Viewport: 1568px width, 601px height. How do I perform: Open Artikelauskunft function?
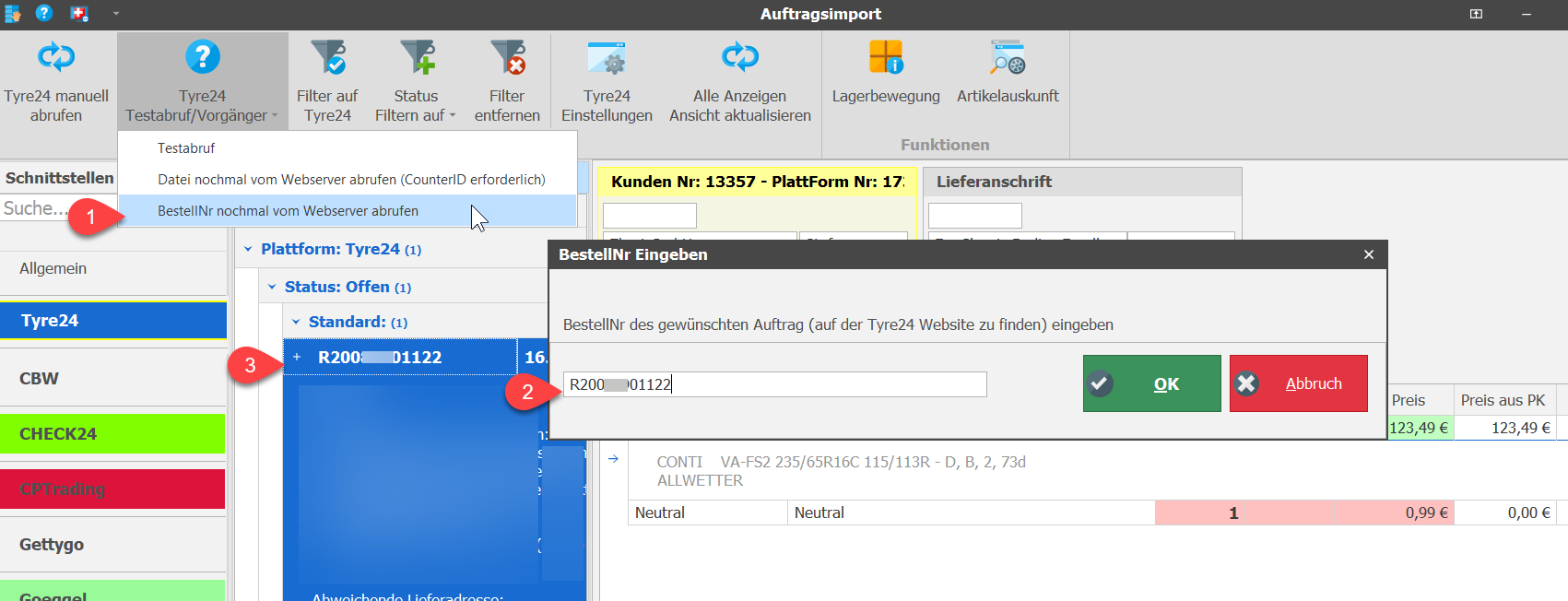click(x=1008, y=73)
